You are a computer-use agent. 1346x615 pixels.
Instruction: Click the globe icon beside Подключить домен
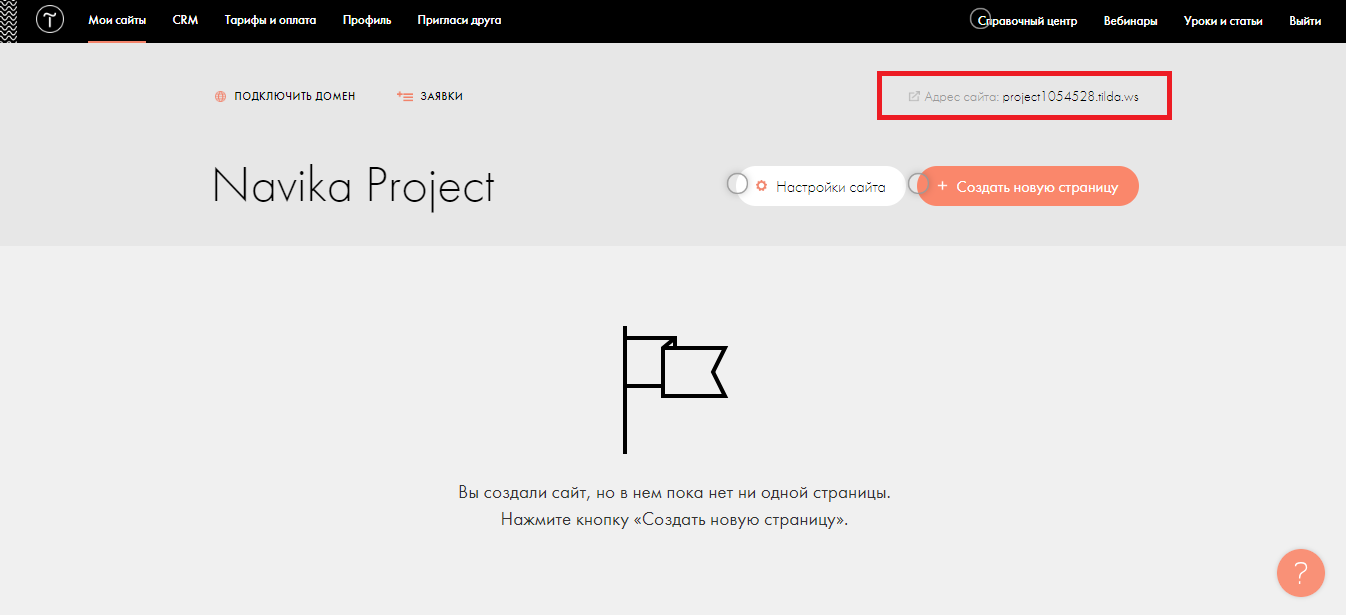(220, 97)
